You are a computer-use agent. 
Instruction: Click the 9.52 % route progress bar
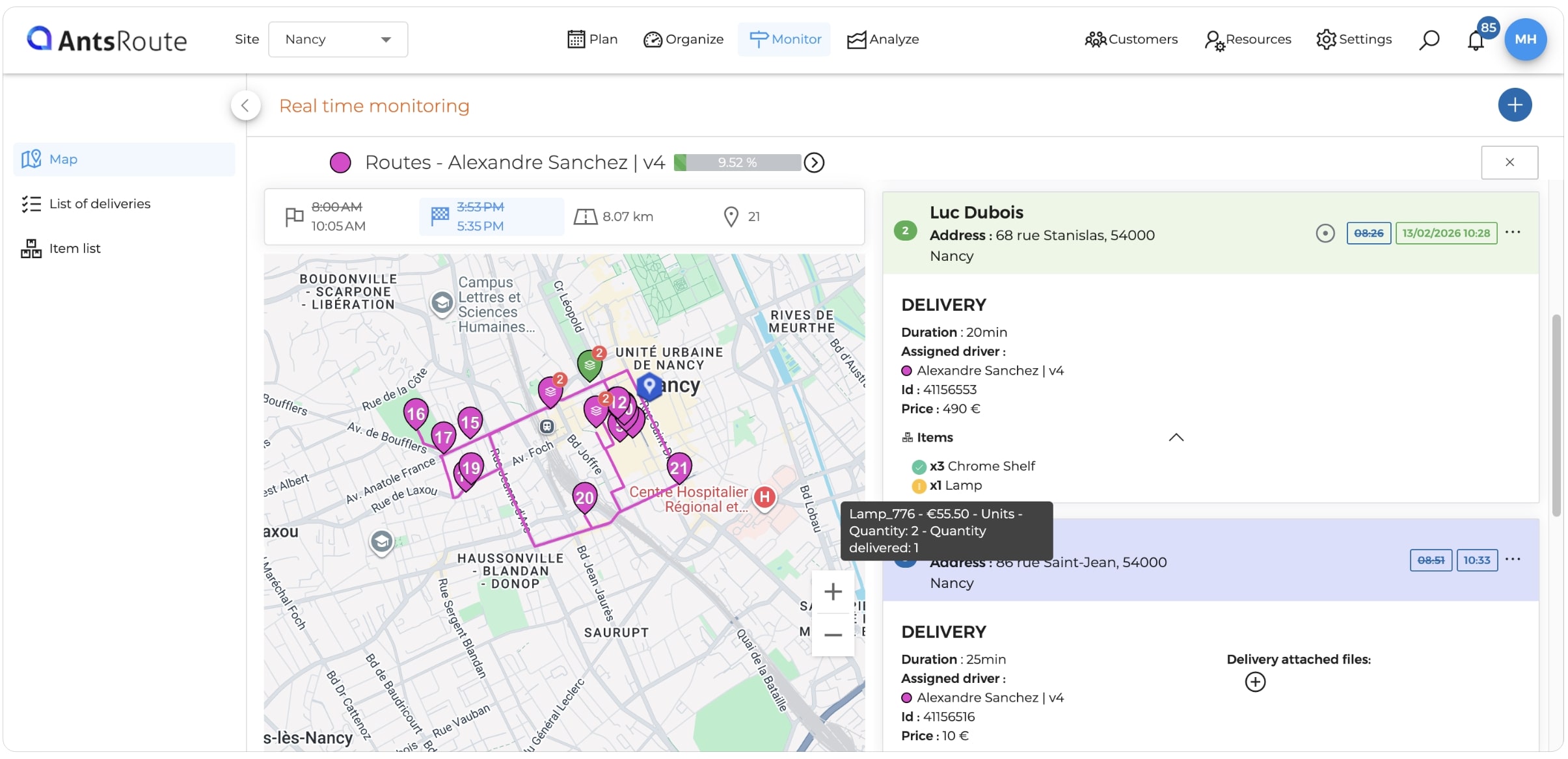(x=737, y=162)
